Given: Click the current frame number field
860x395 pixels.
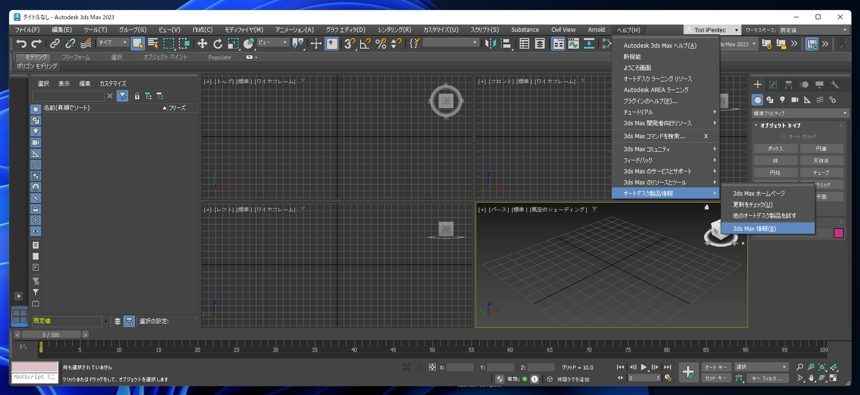Looking at the screenshot, I should (x=643, y=378).
